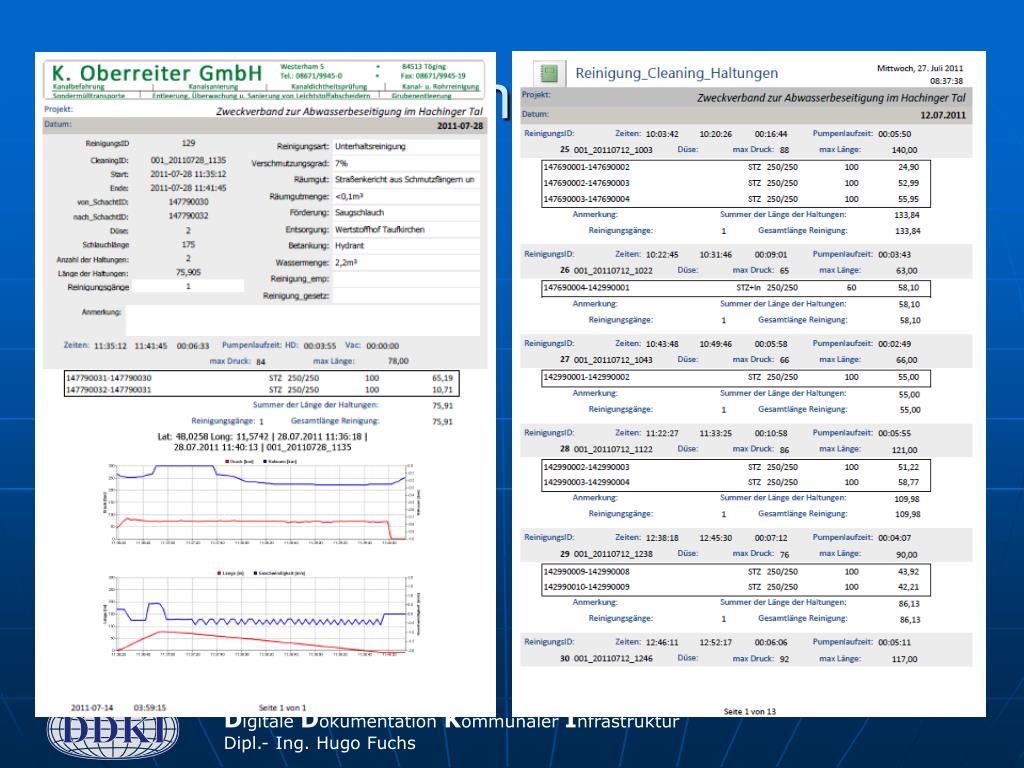Select the Räumgut field with Straßenkericht text
Viewport: 1024px width, 768px height.
pos(406,180)
